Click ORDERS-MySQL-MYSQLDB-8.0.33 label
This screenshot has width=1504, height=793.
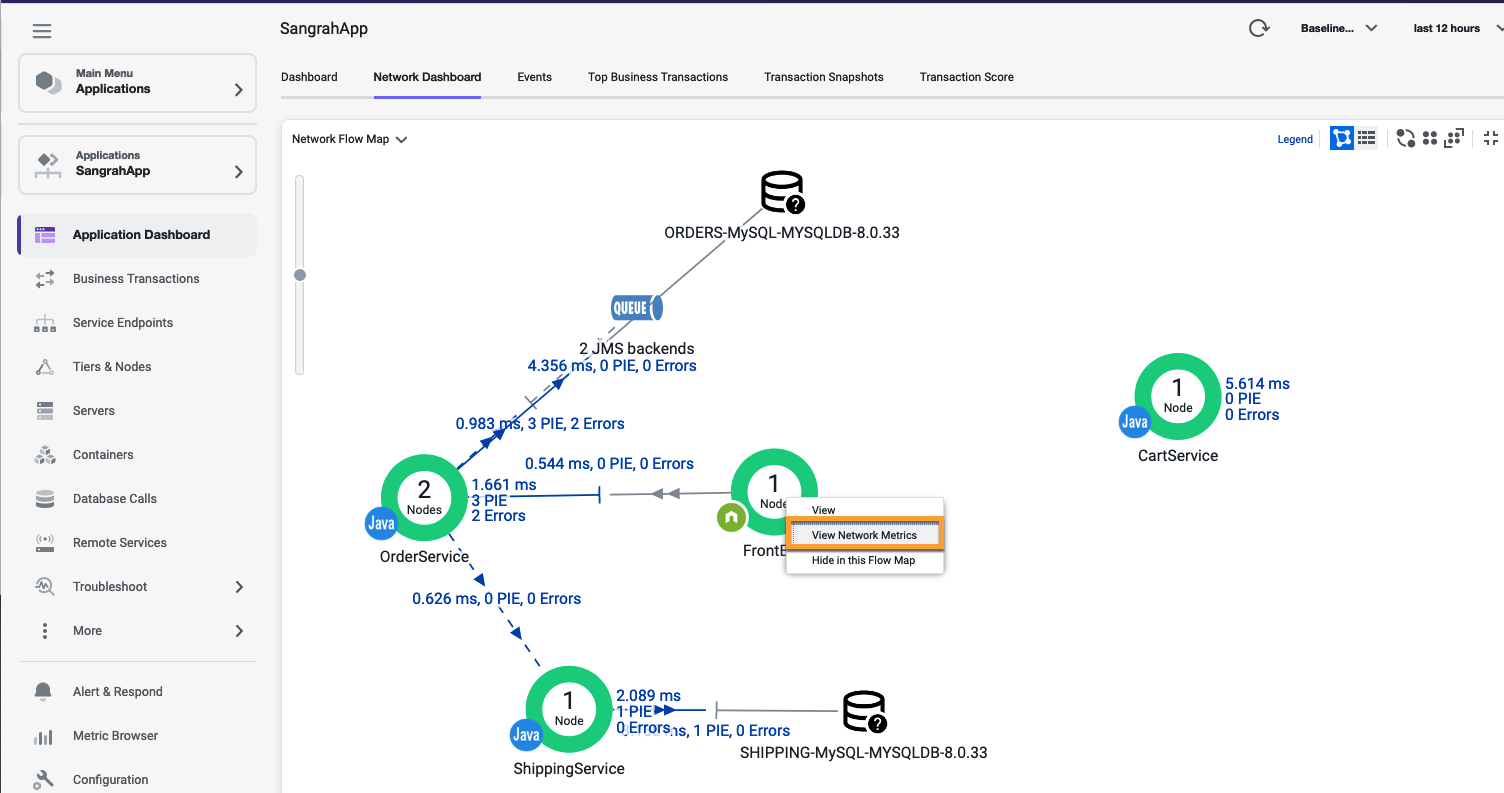click(x=782, y=233)
